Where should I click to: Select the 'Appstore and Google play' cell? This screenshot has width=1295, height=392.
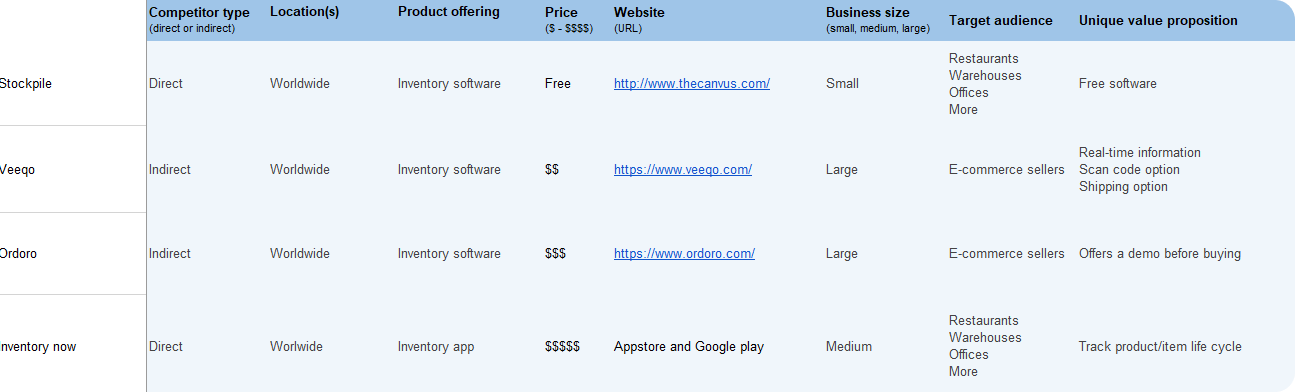point(689,347)
